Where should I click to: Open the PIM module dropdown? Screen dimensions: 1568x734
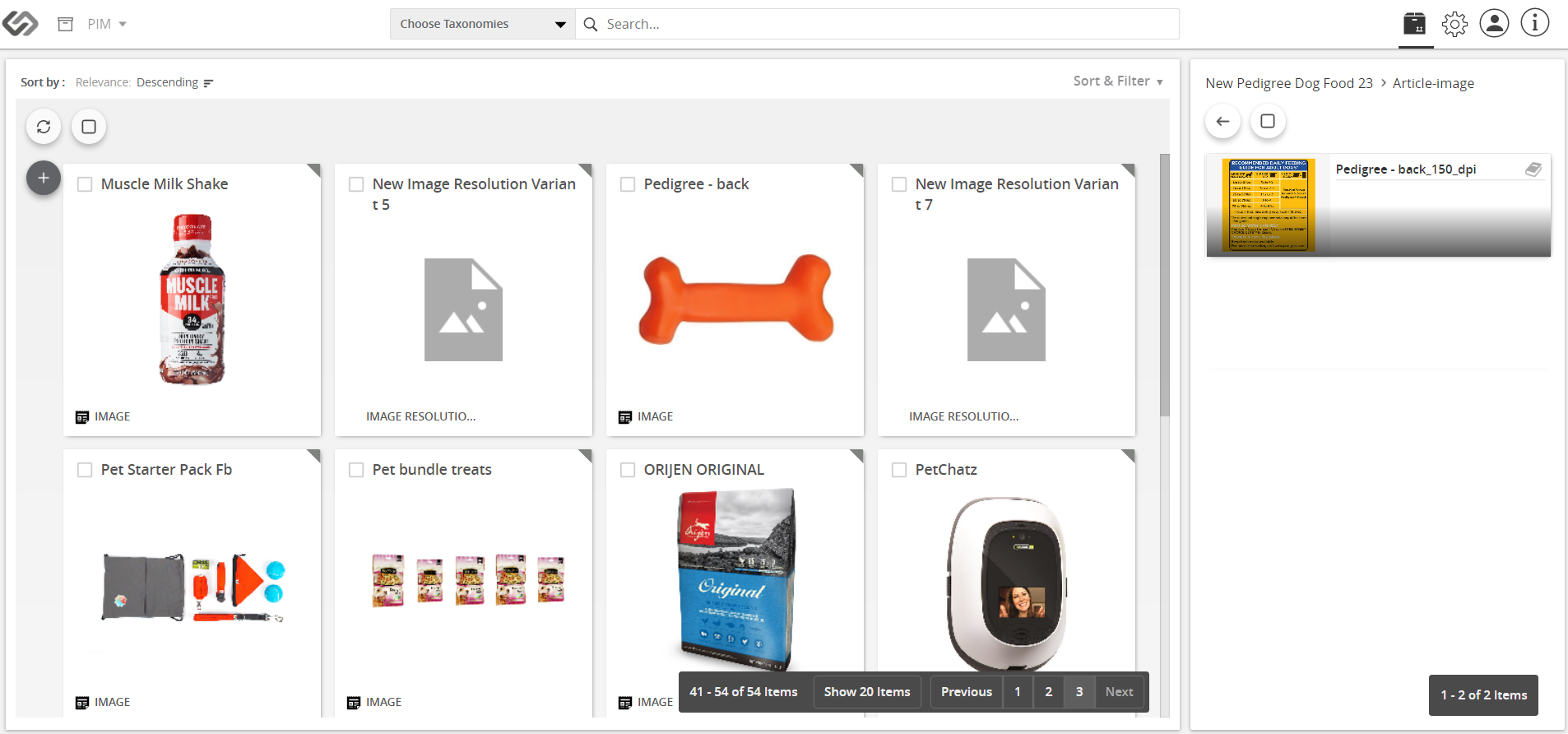coord(107,24)
